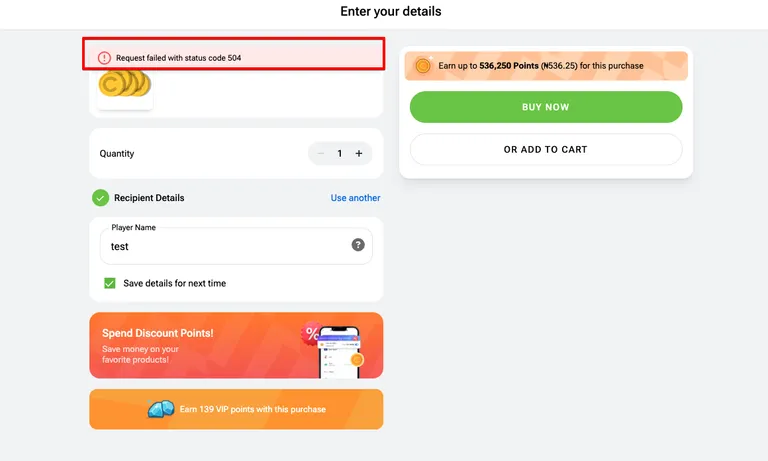Uncheck Save details for next time
768x461 pixels.
[110, 283]
